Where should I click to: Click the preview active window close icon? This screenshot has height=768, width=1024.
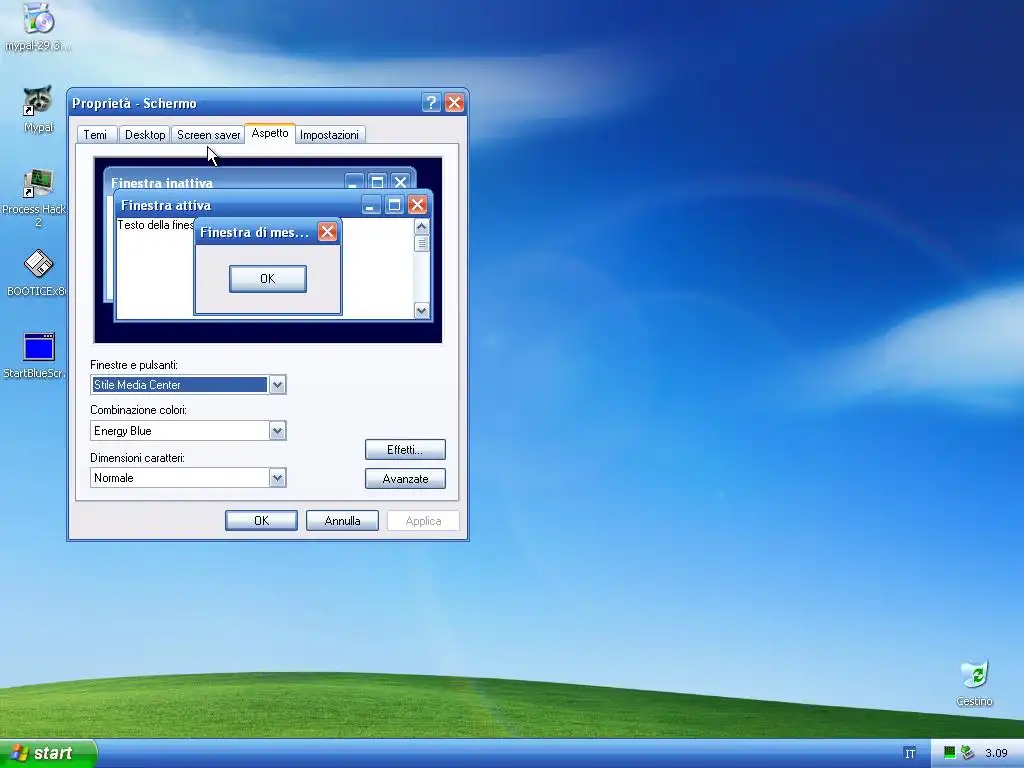coord(417,205)
